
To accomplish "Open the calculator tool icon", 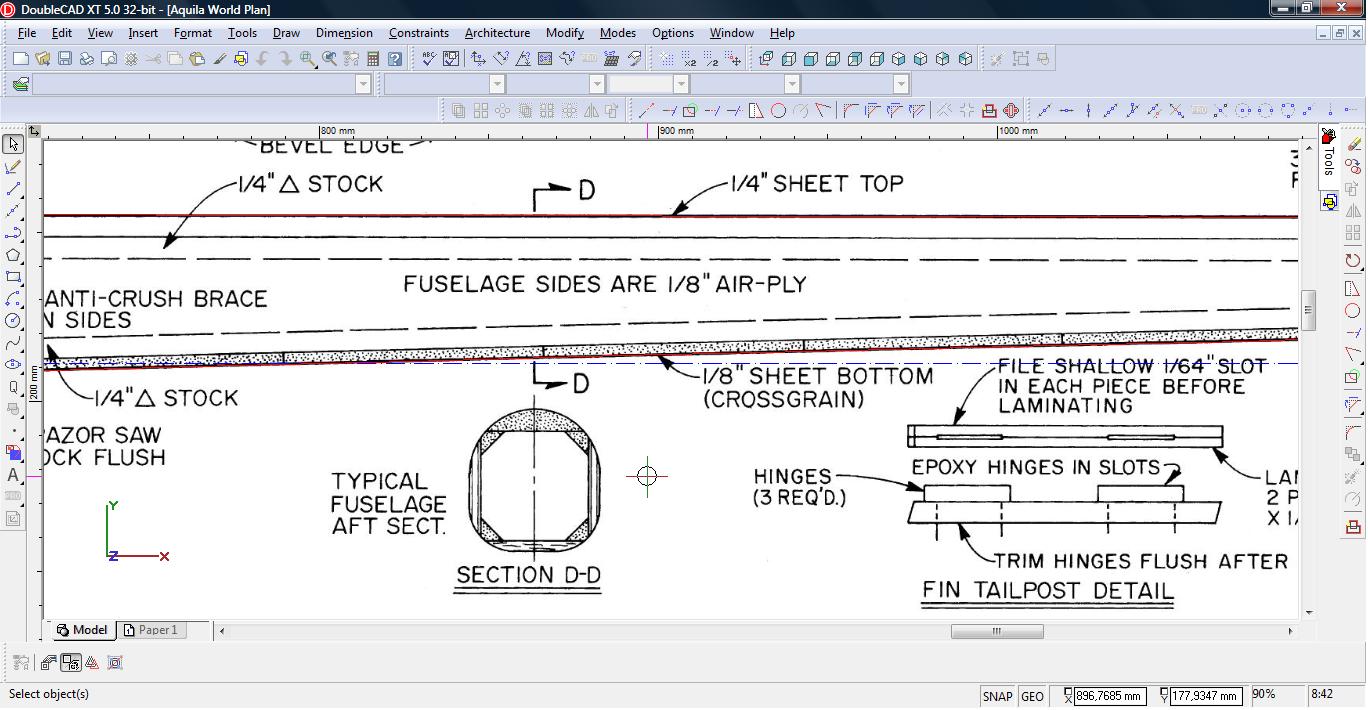I will pos(373,59).
